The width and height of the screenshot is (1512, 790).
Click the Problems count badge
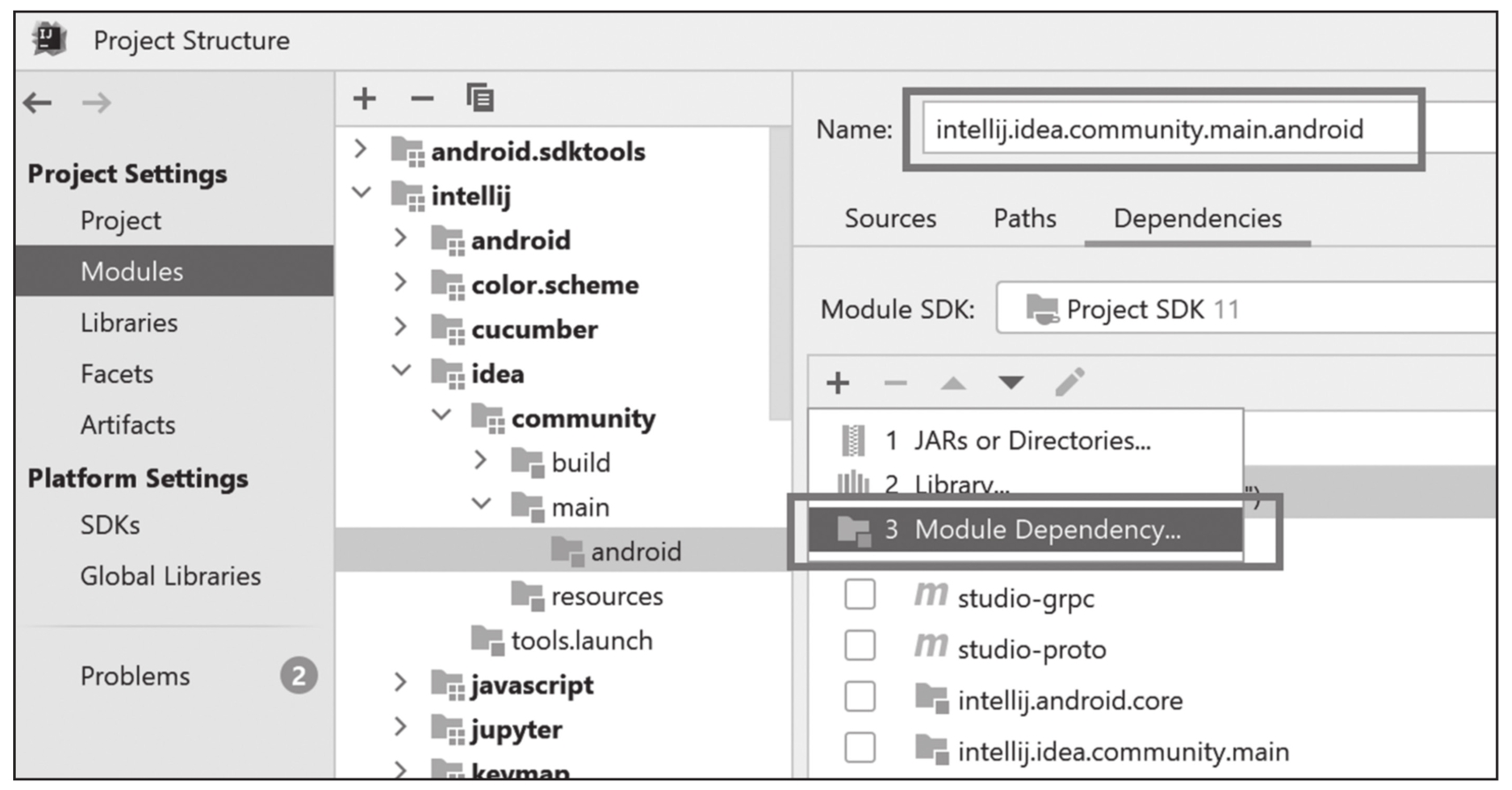(x=299, y=676)
